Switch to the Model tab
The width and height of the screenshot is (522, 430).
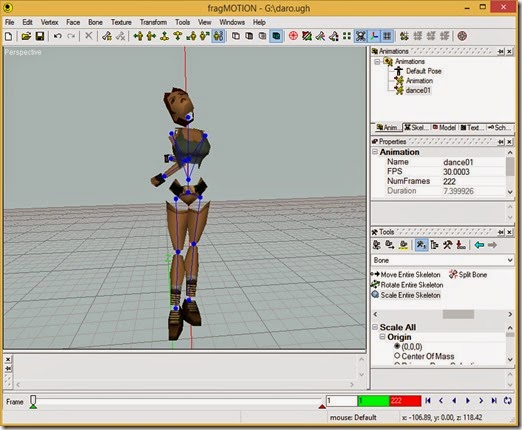(444, 127)
